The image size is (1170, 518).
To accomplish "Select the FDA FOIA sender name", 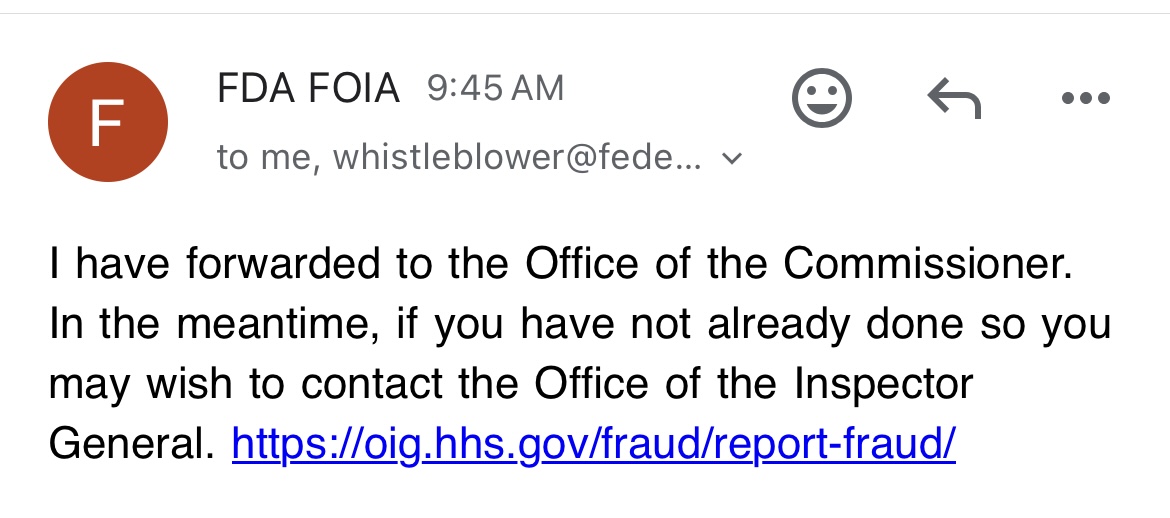I will 308,89.
